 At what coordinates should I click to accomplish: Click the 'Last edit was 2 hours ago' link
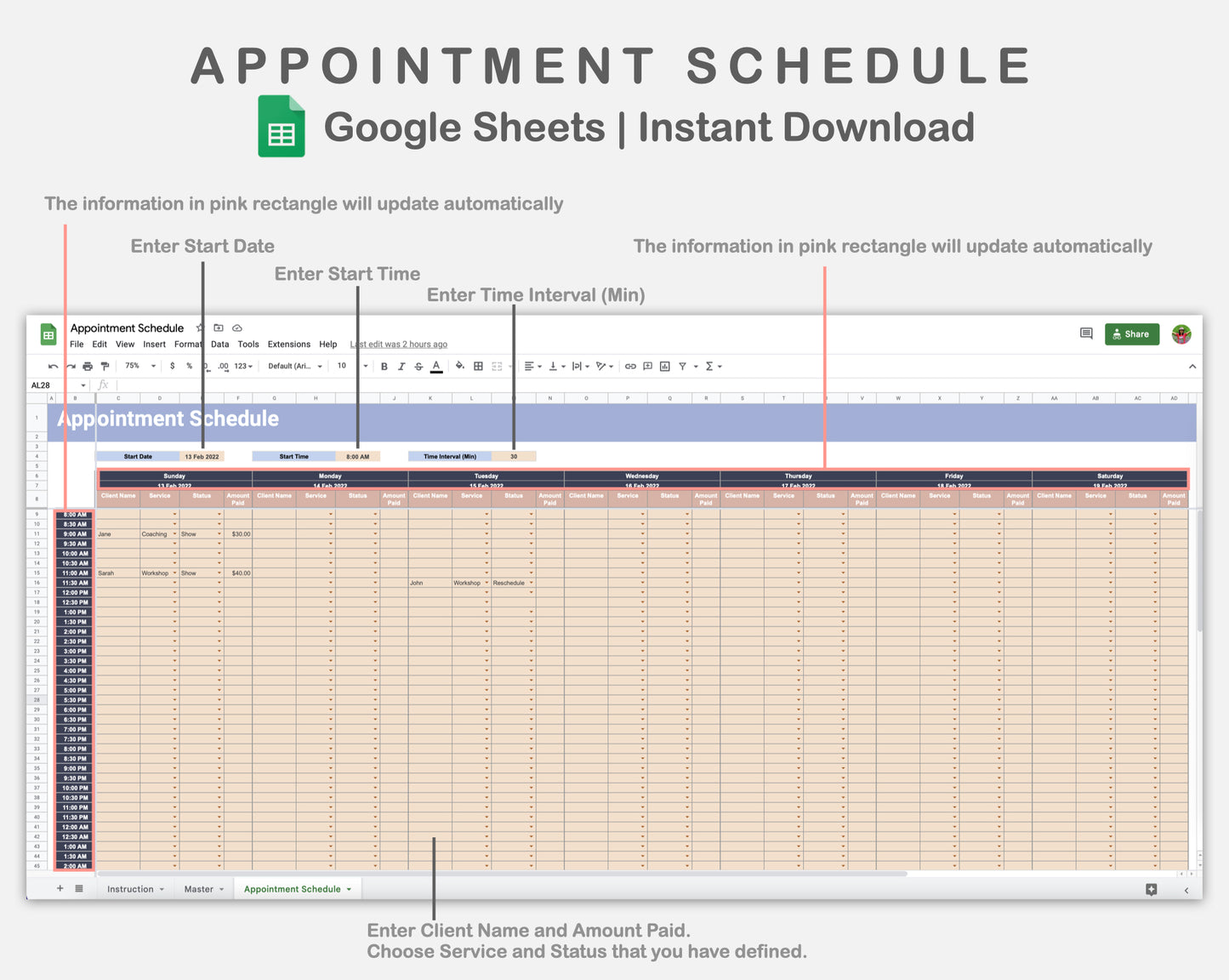click(398, 344)
